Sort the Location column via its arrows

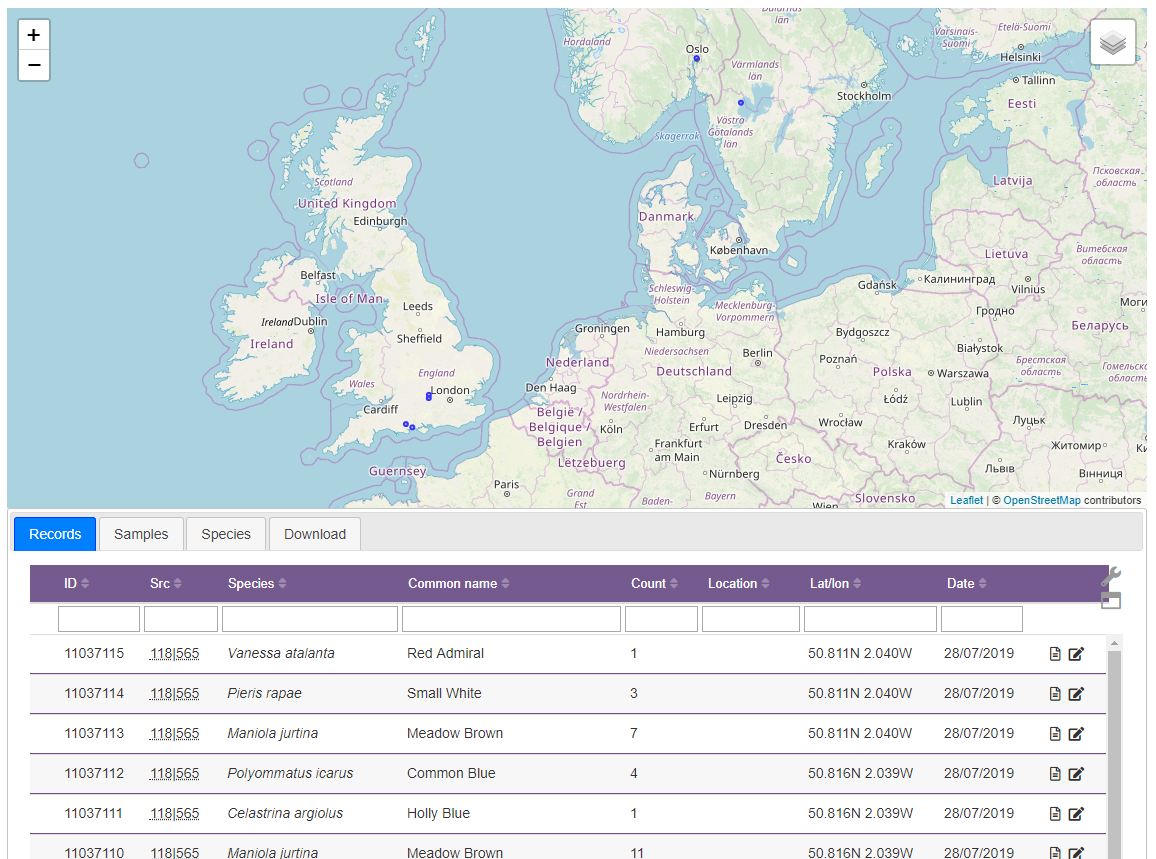765,583
